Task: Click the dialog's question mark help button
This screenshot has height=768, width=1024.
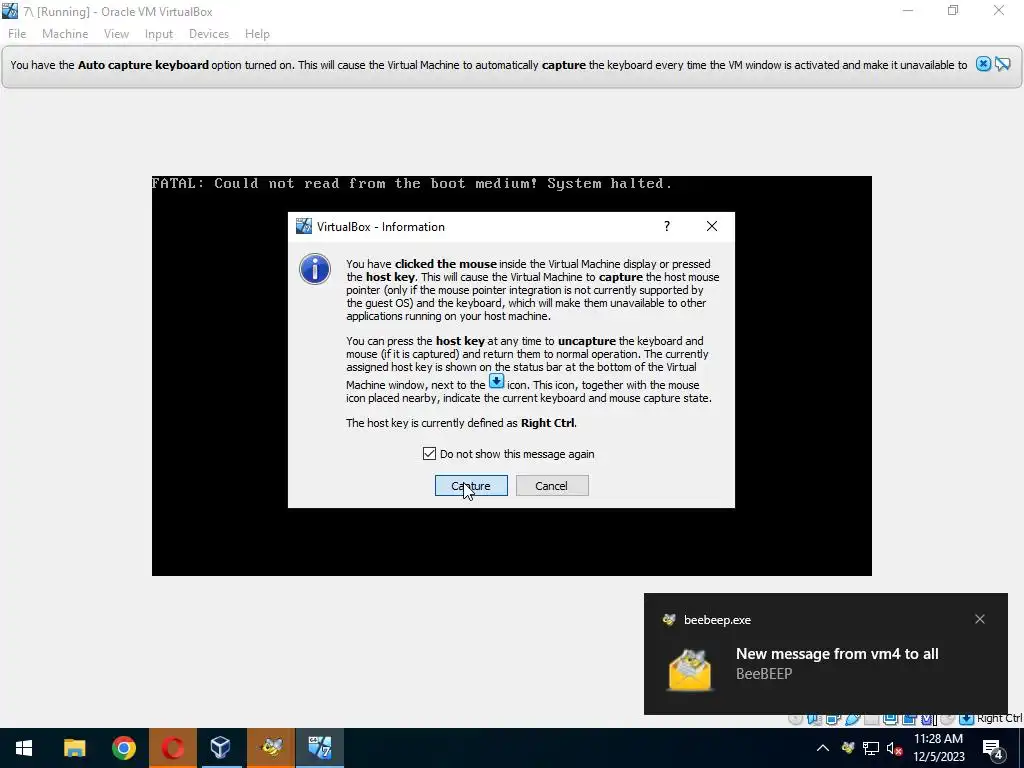Action: [x=667, y=226]
